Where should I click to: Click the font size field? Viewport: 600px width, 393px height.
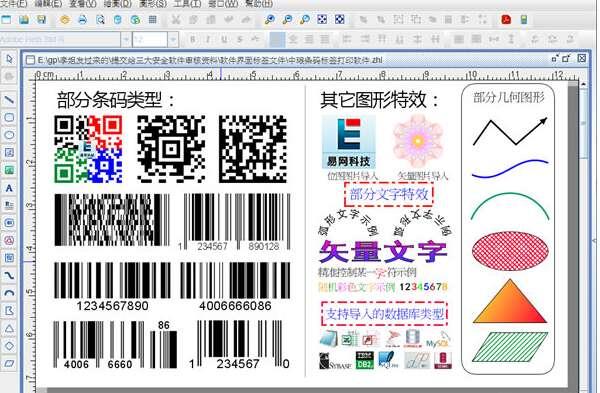(150, 39)
